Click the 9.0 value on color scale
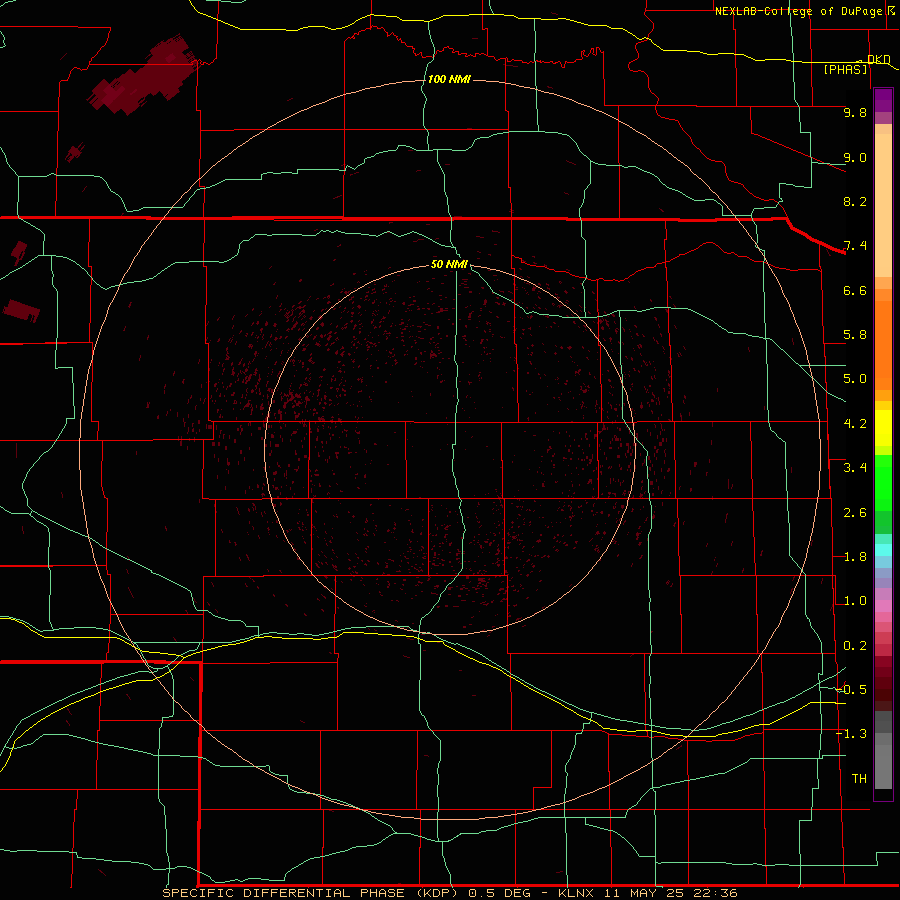 pos(855,157)
